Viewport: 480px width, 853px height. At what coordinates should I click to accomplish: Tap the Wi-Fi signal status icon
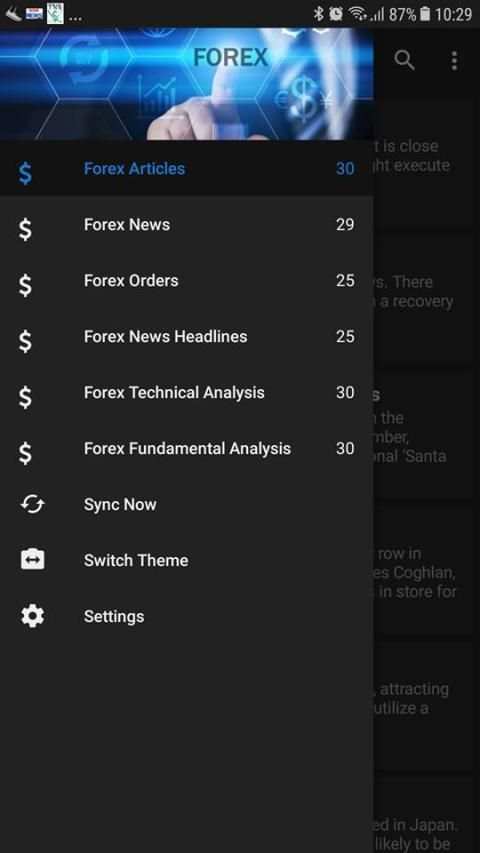pyautogui.click(x=358, y=14)
